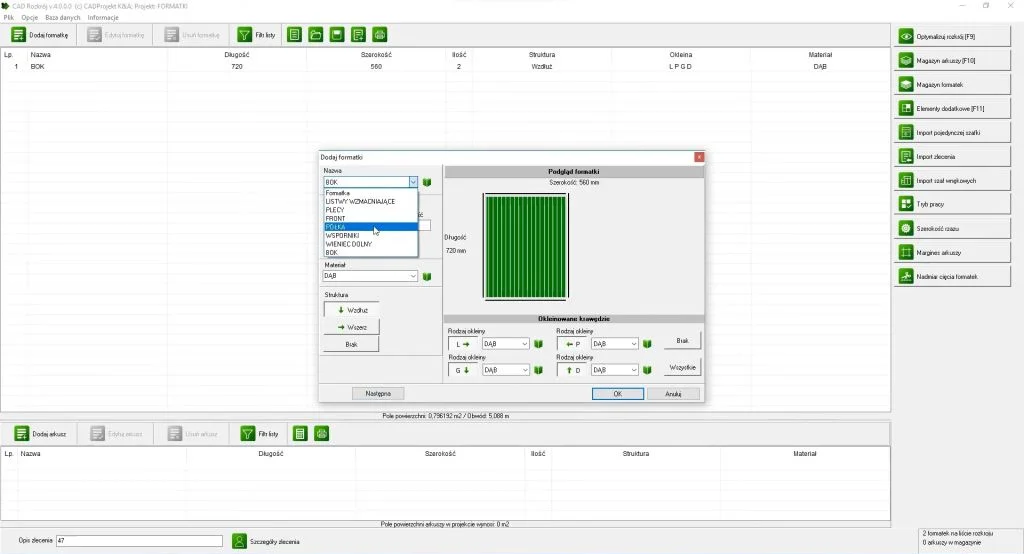
Task: Click the Opis zlecenia text field
Action: (x=139, y=541)
